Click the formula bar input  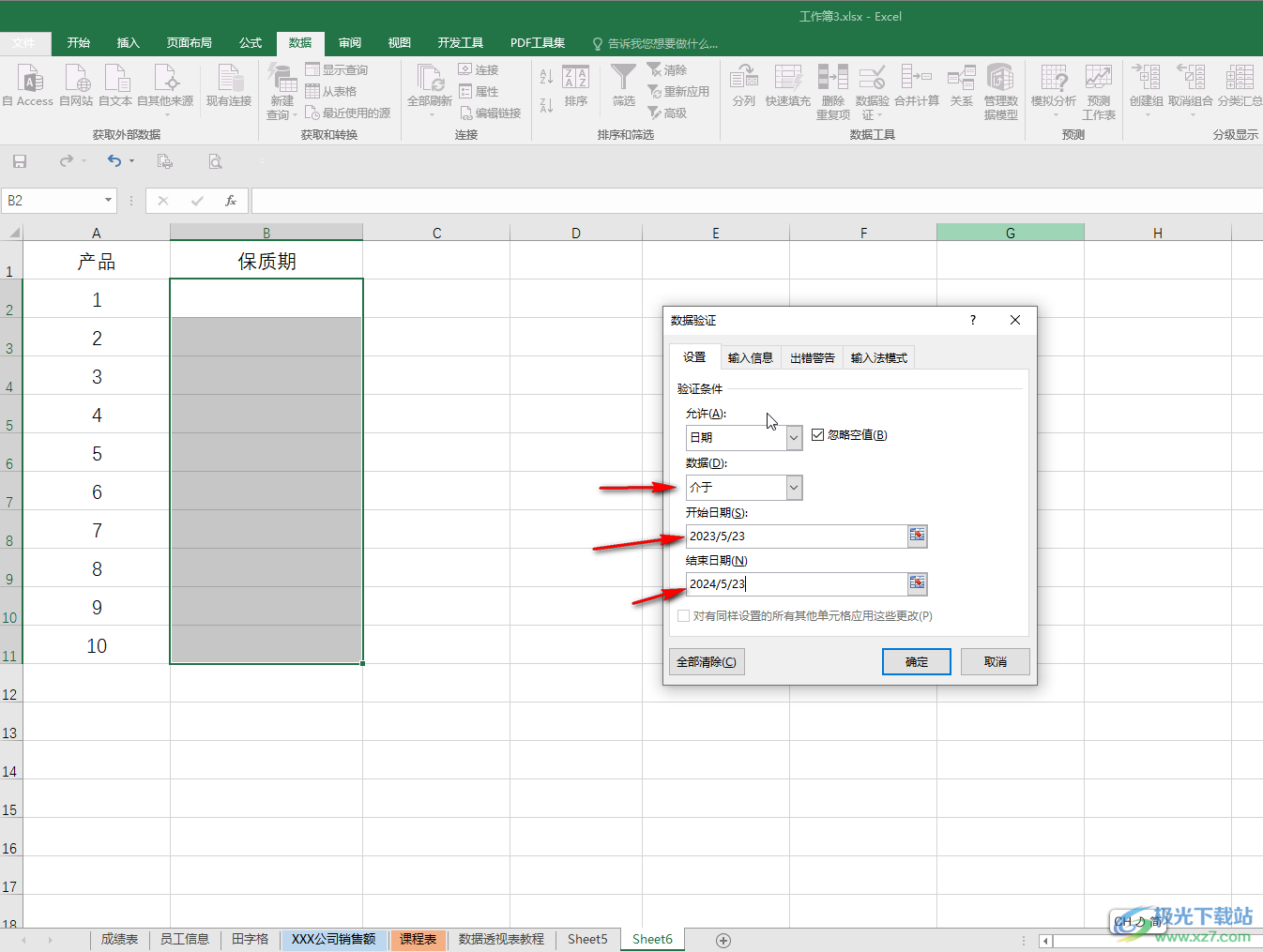(x=756, y=201)
